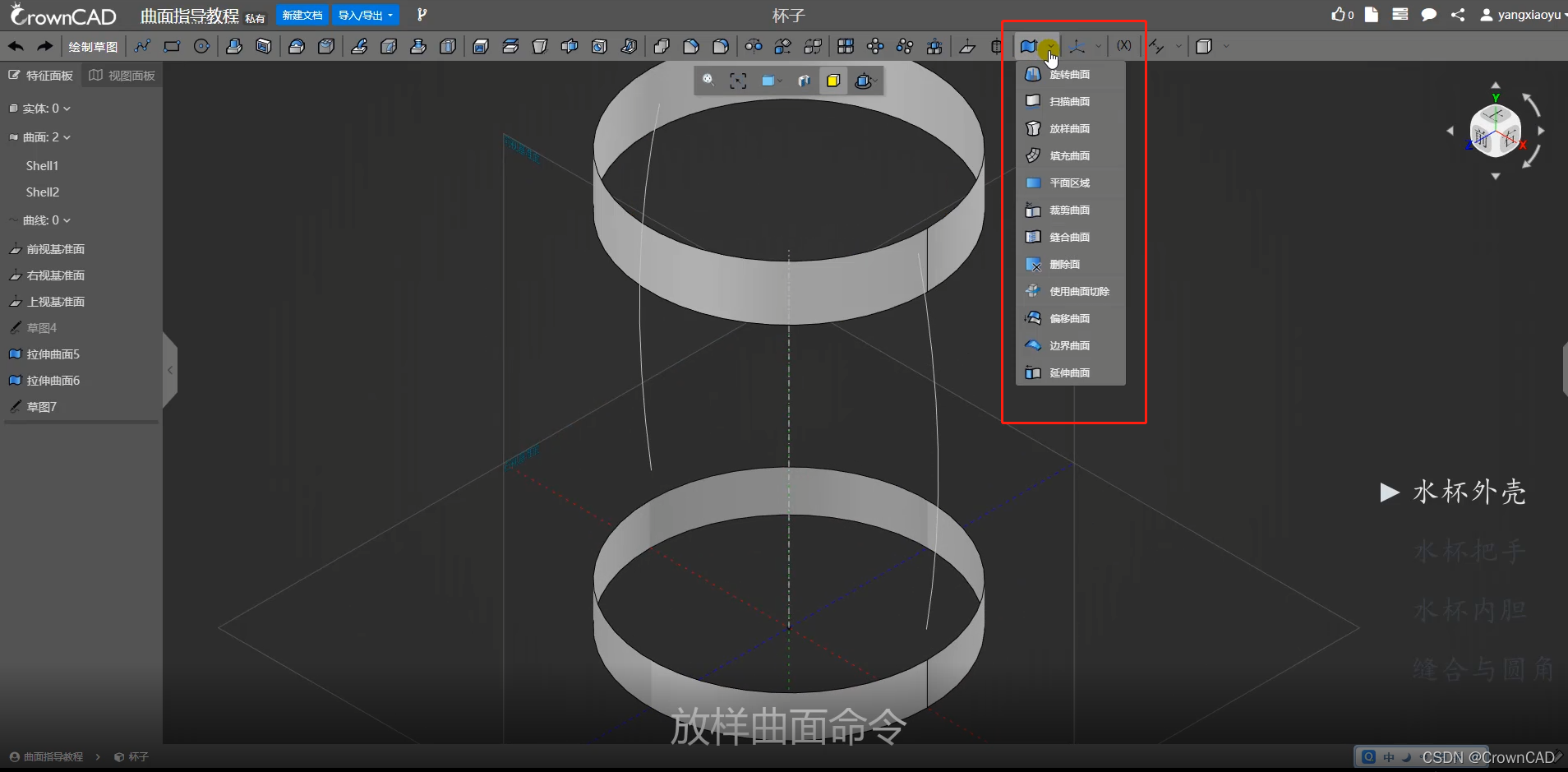Choose 放样曲面 from the surface menu
The height and width of the screenshot is (772, 1568).
tap(1070, 128)
